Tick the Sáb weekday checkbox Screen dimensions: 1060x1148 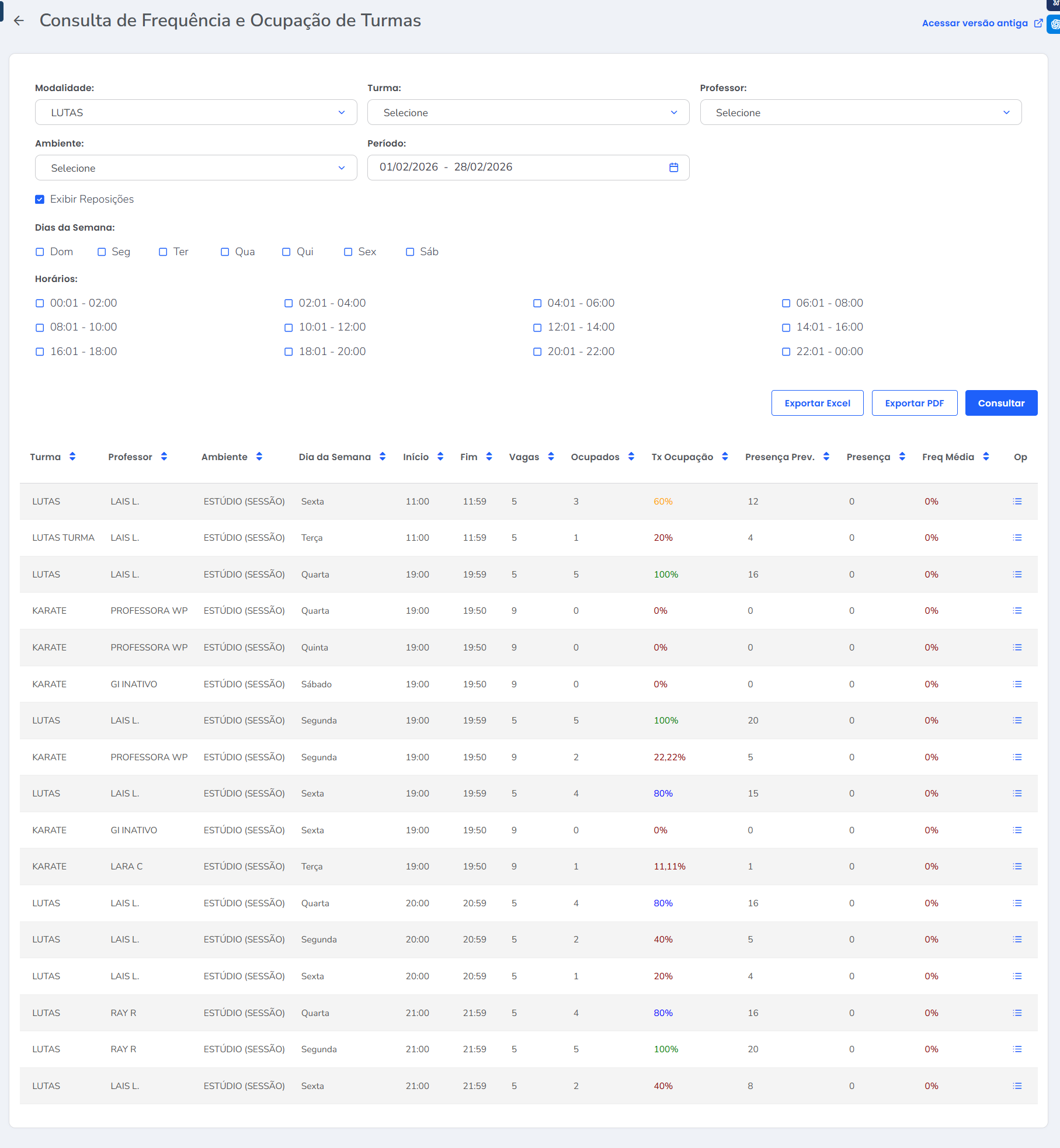click(410, 252)
